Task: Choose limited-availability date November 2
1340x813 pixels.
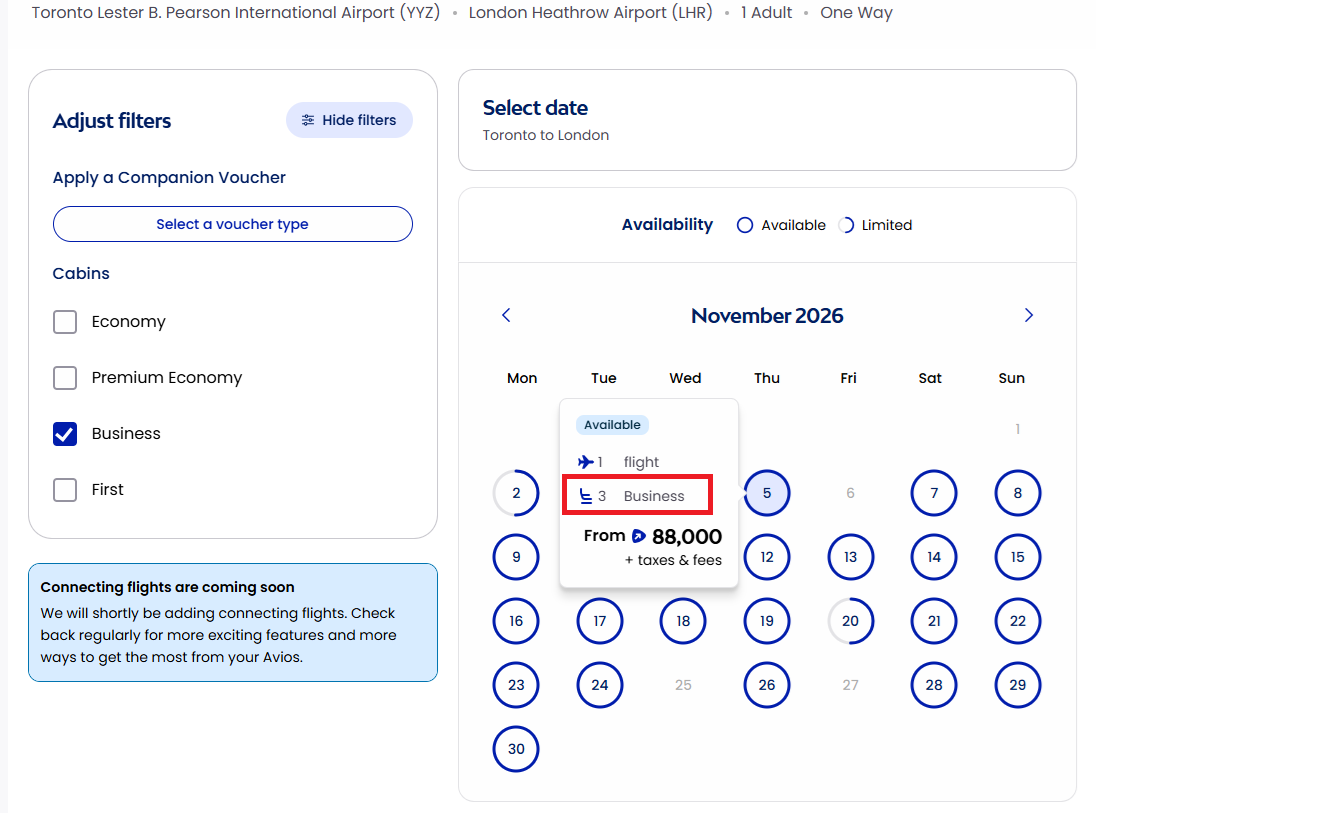Action: tap(516, 493)
